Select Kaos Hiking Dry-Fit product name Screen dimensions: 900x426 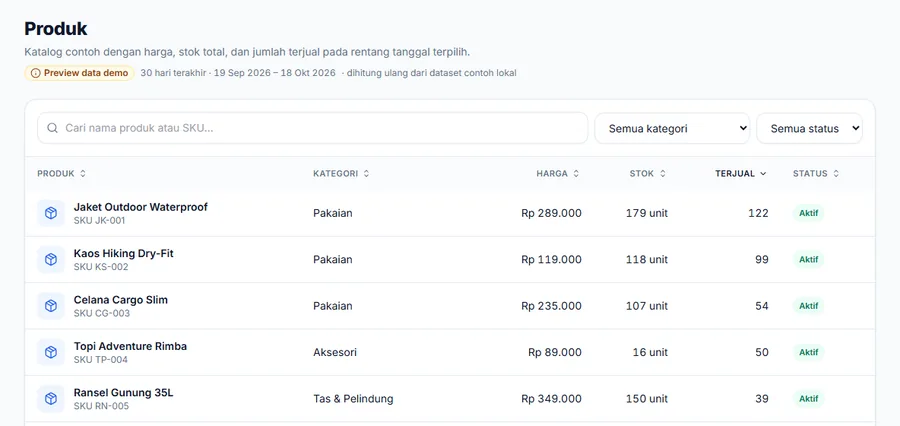[123, 253]
